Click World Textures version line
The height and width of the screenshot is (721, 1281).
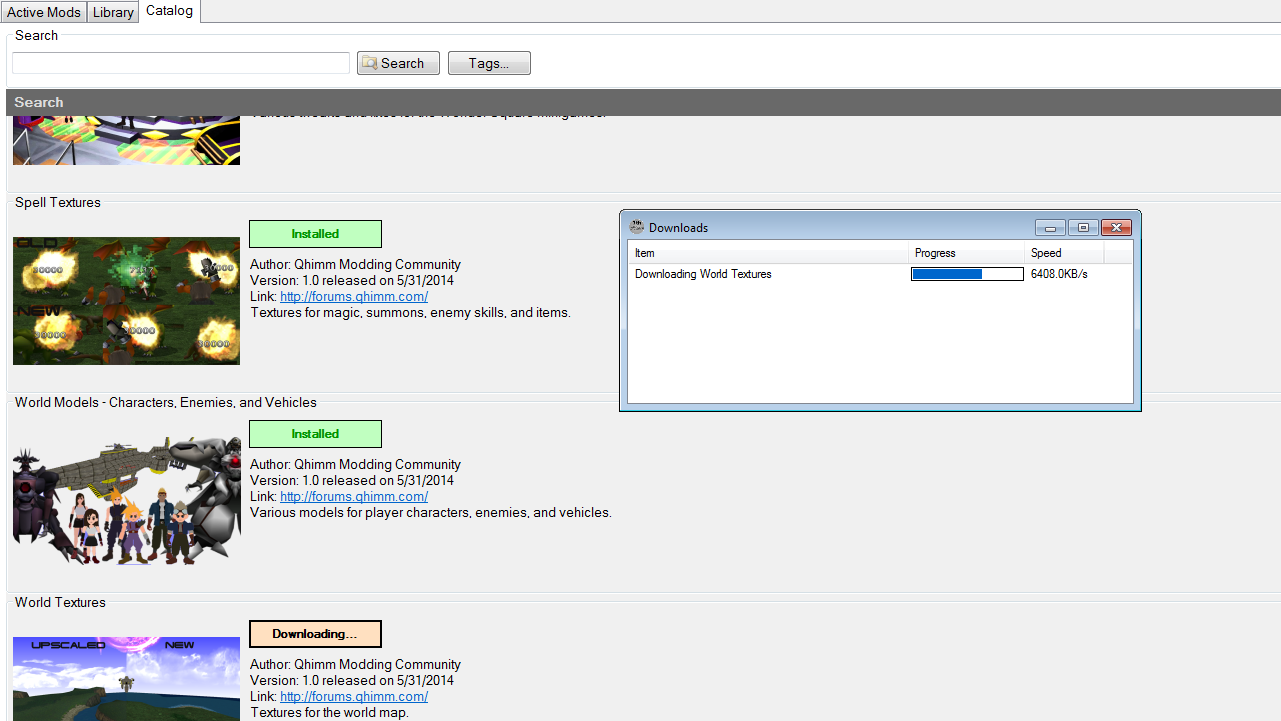click(352, 680)
